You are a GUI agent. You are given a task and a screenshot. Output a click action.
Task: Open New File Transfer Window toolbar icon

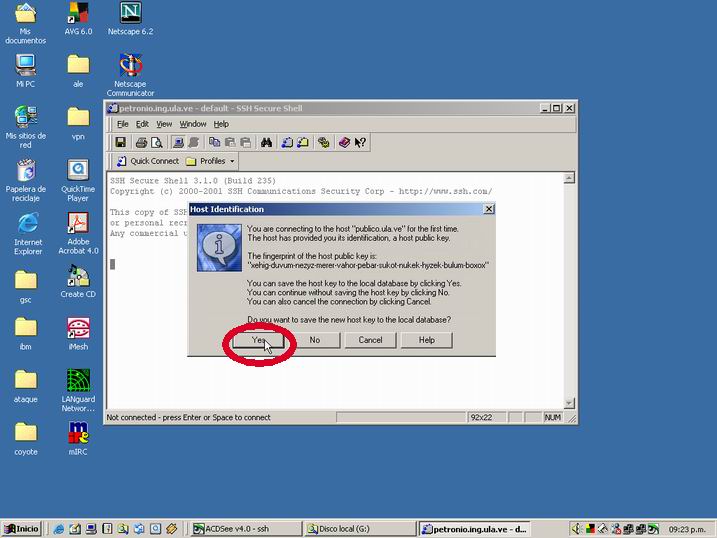[x=303, y=143]
